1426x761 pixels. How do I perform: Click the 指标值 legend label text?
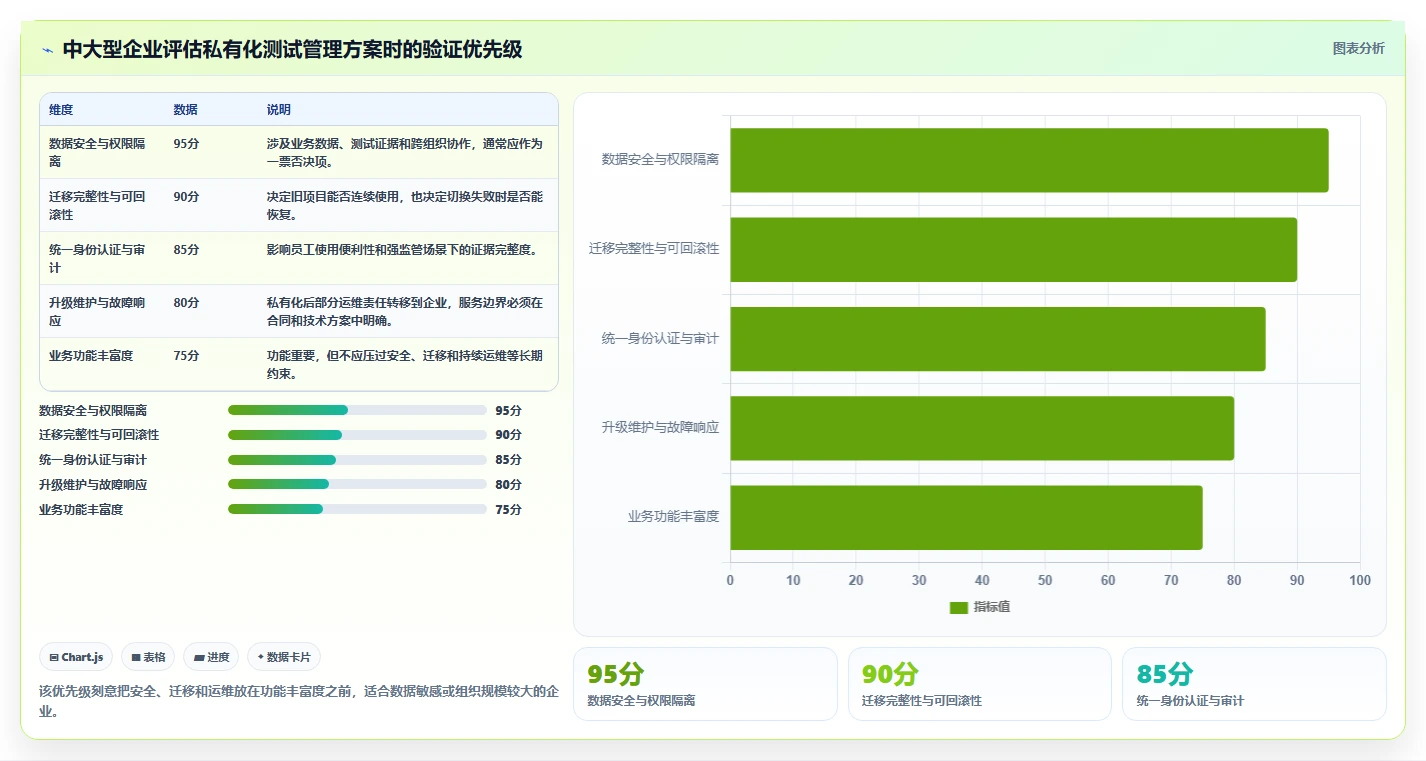[992, 607]
